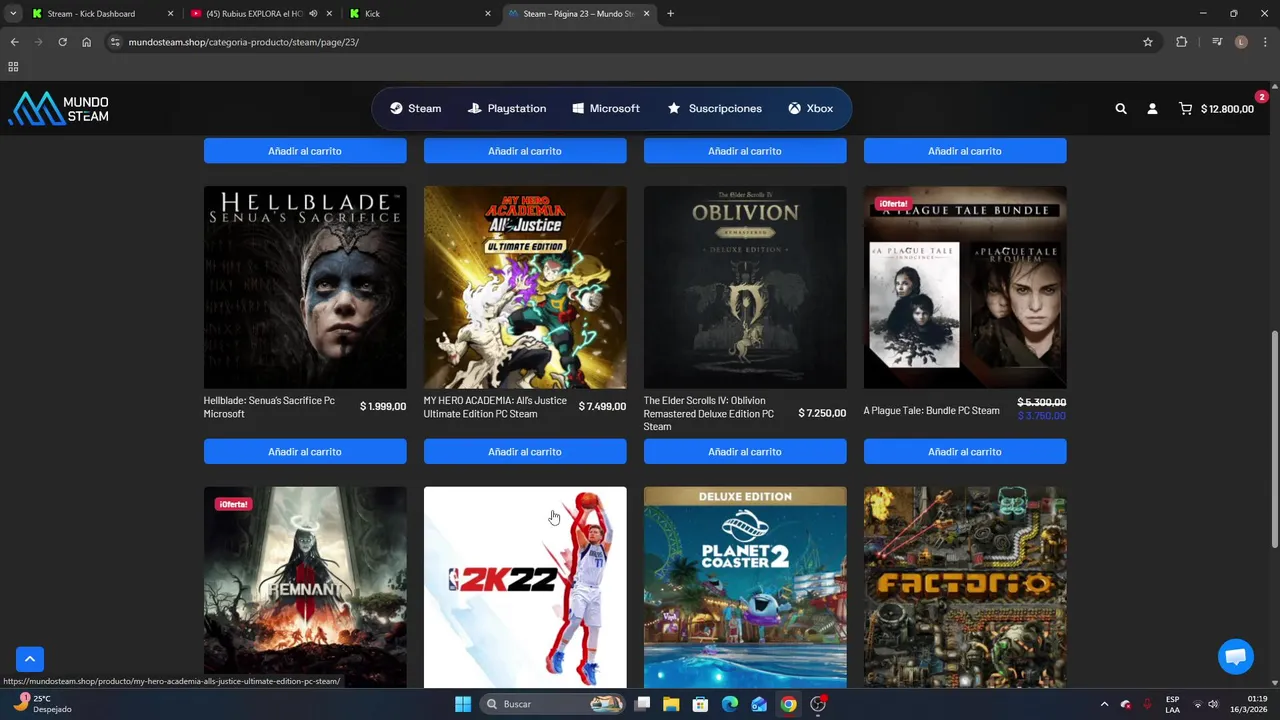Open the A Plague Tale Bundle cover image
Viewport: 1280px width, 720px height.
coord(965,287)
